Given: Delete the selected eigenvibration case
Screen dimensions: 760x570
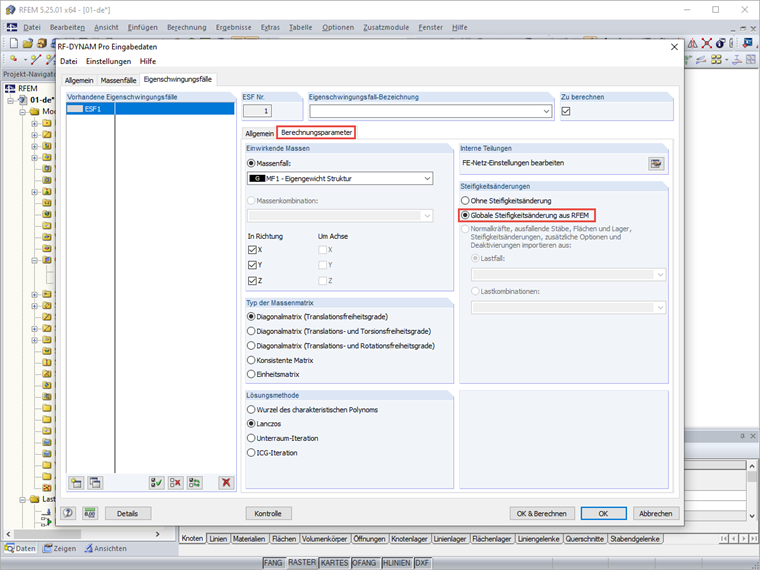Looking at the screenshot, I should pyautogui.click(x=226, y=483).
